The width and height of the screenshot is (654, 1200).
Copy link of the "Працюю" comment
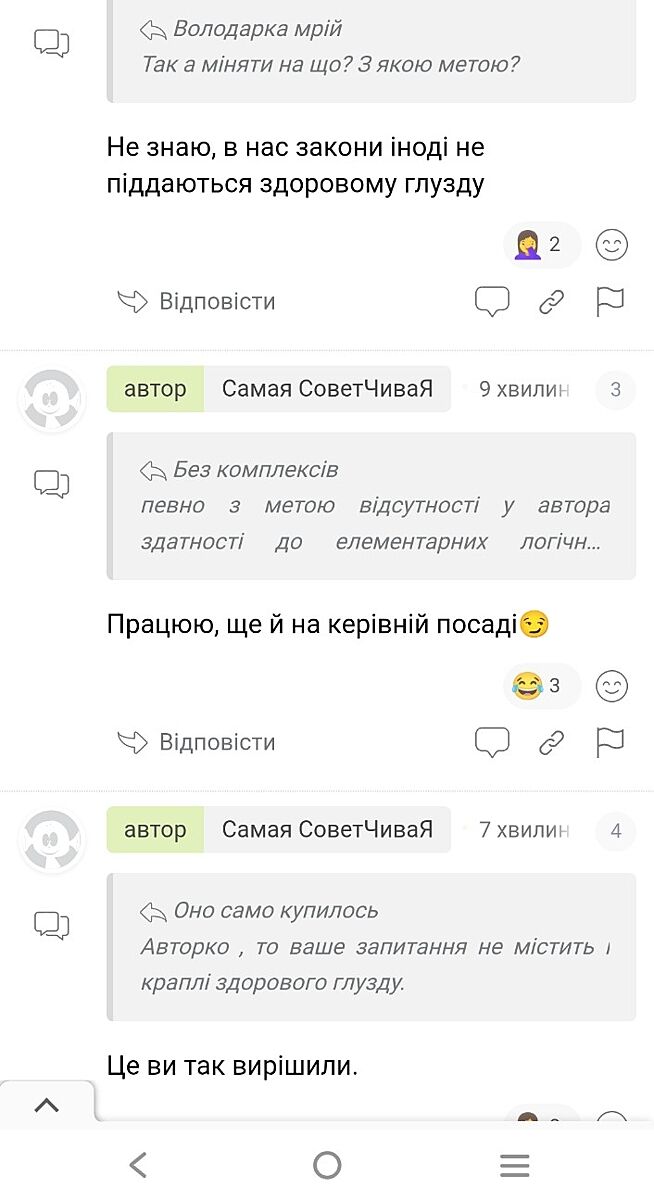[552, 743]
